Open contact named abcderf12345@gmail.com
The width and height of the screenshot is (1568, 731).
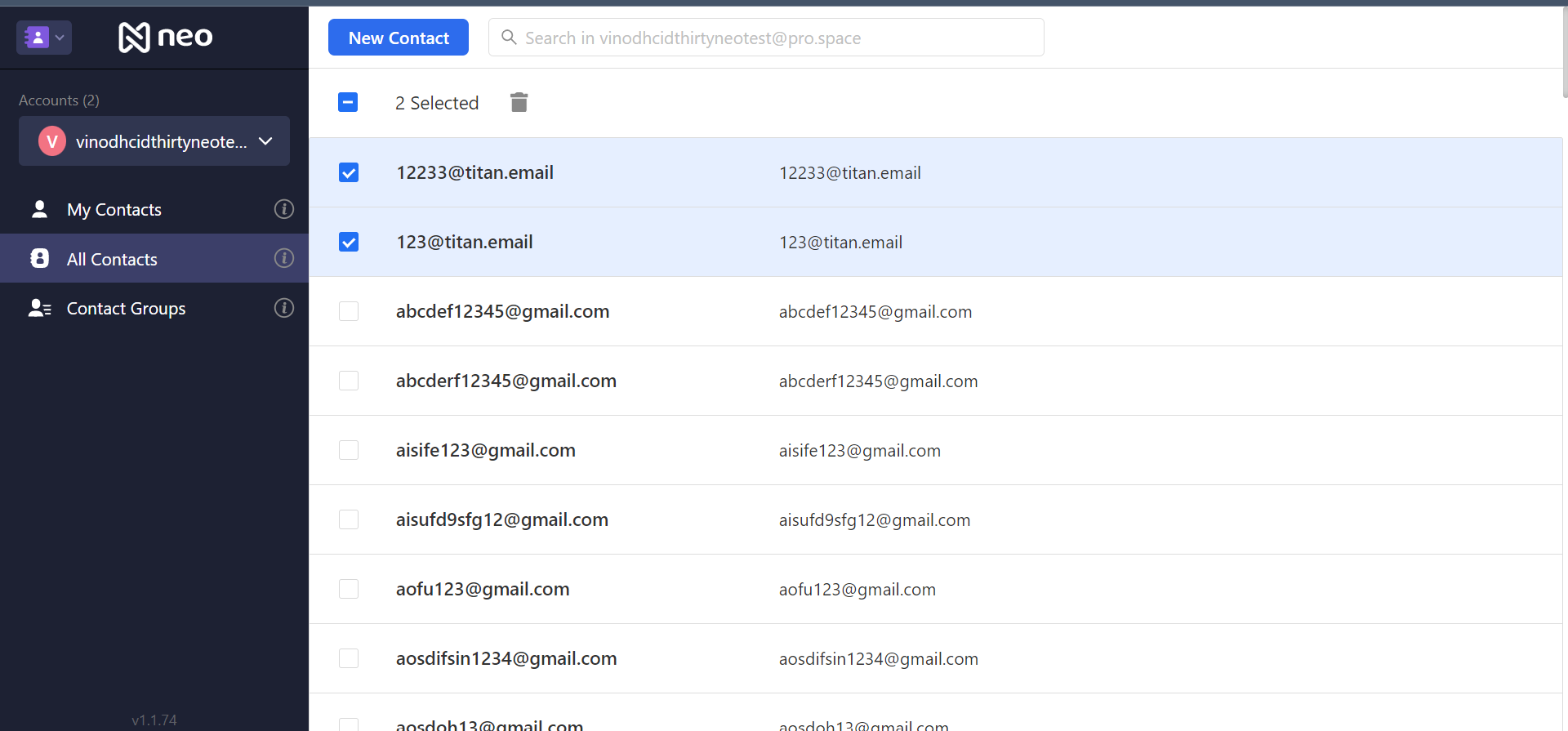[x=506, y=381]
